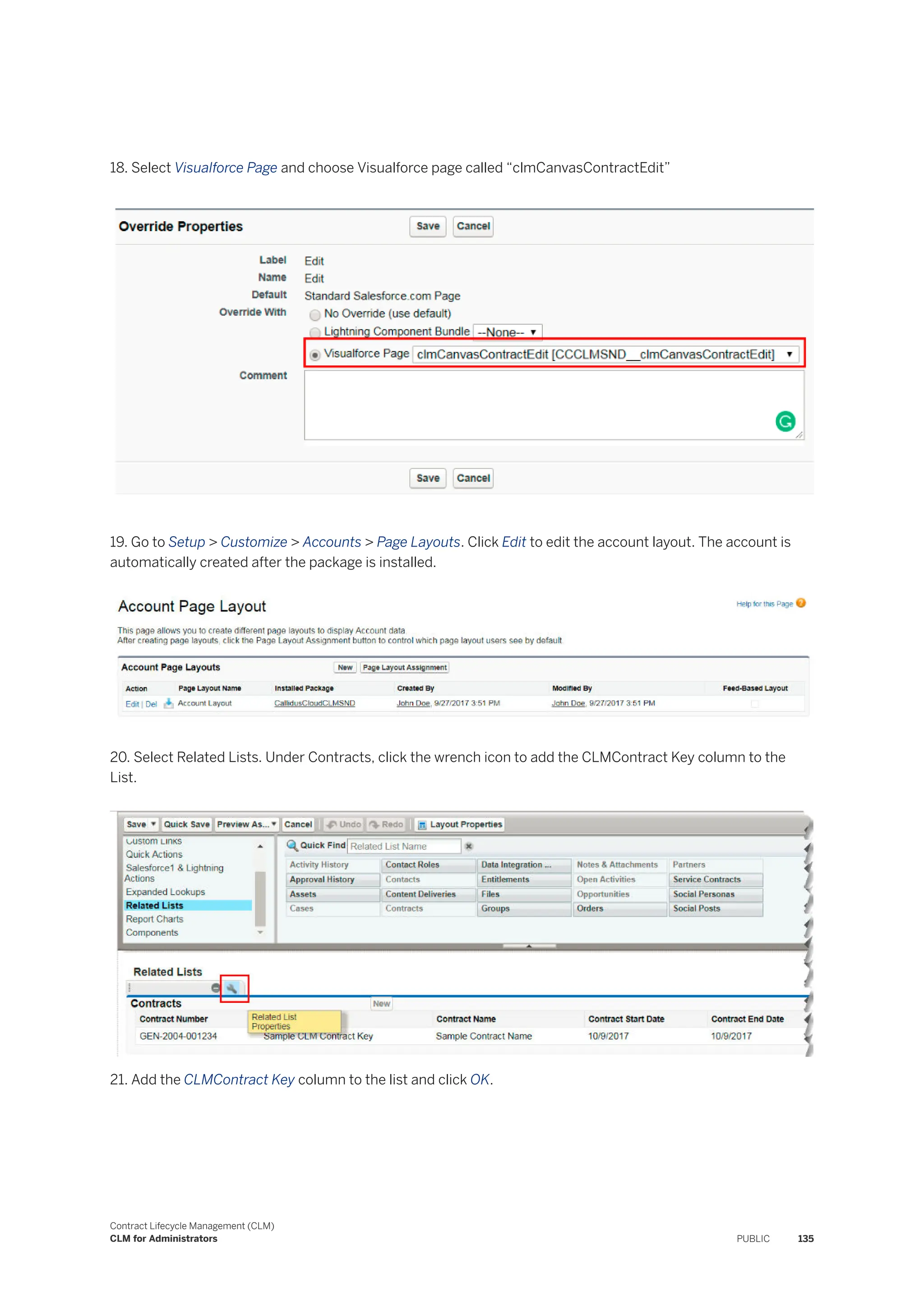Select the Visualforce Page radio button

point(314,355)
